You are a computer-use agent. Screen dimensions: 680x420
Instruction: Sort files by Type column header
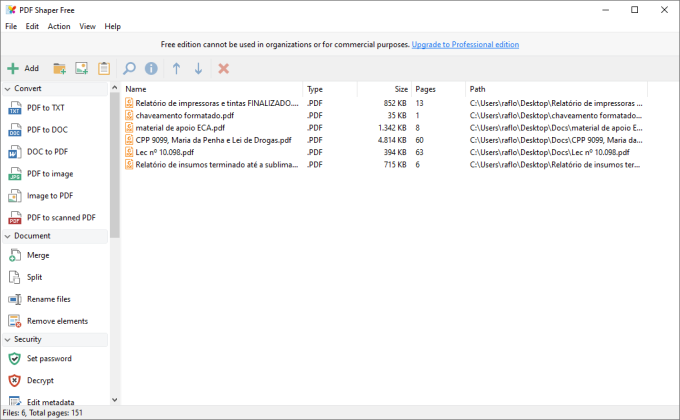tap(330, 89)
